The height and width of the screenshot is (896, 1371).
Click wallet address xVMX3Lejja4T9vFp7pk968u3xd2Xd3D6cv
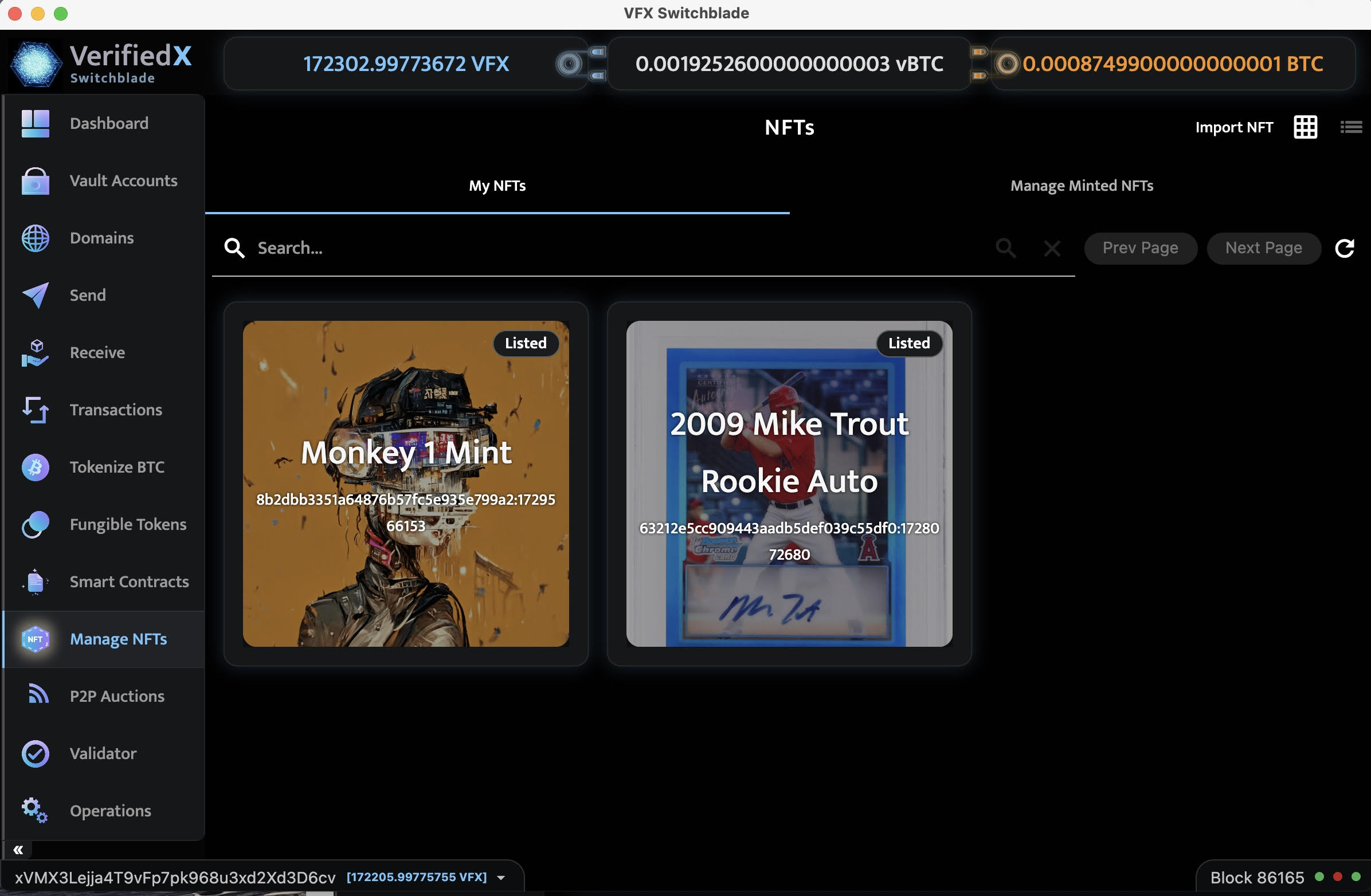tap(175, 878)
